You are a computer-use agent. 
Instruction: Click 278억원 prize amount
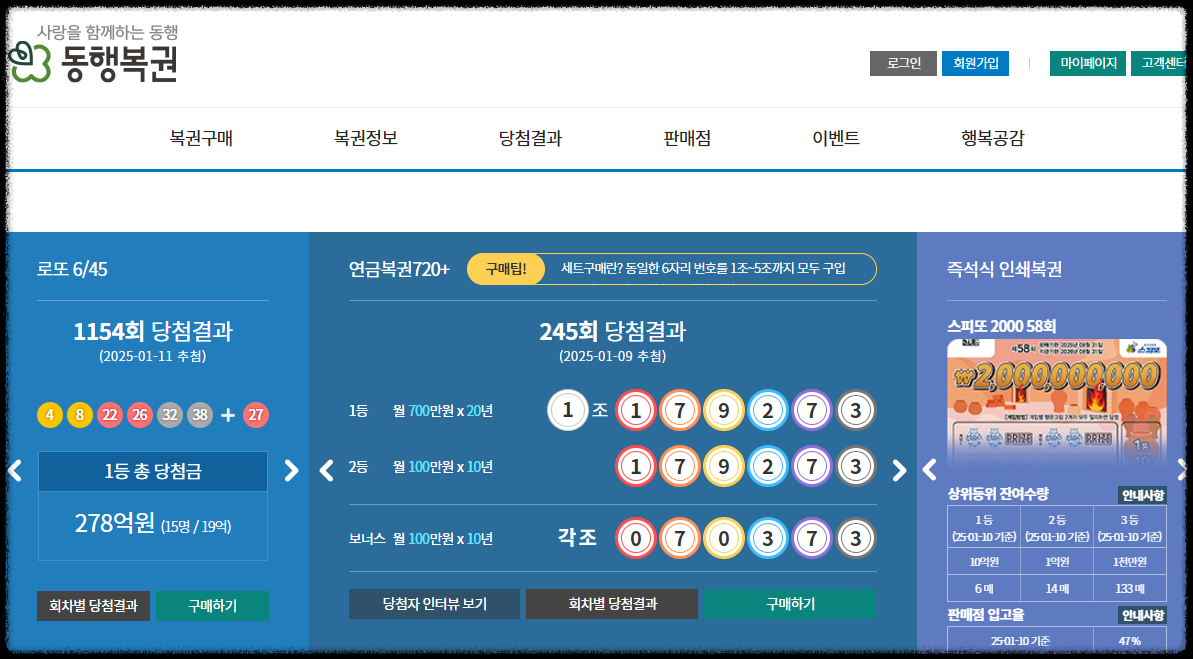click(115, 524)
